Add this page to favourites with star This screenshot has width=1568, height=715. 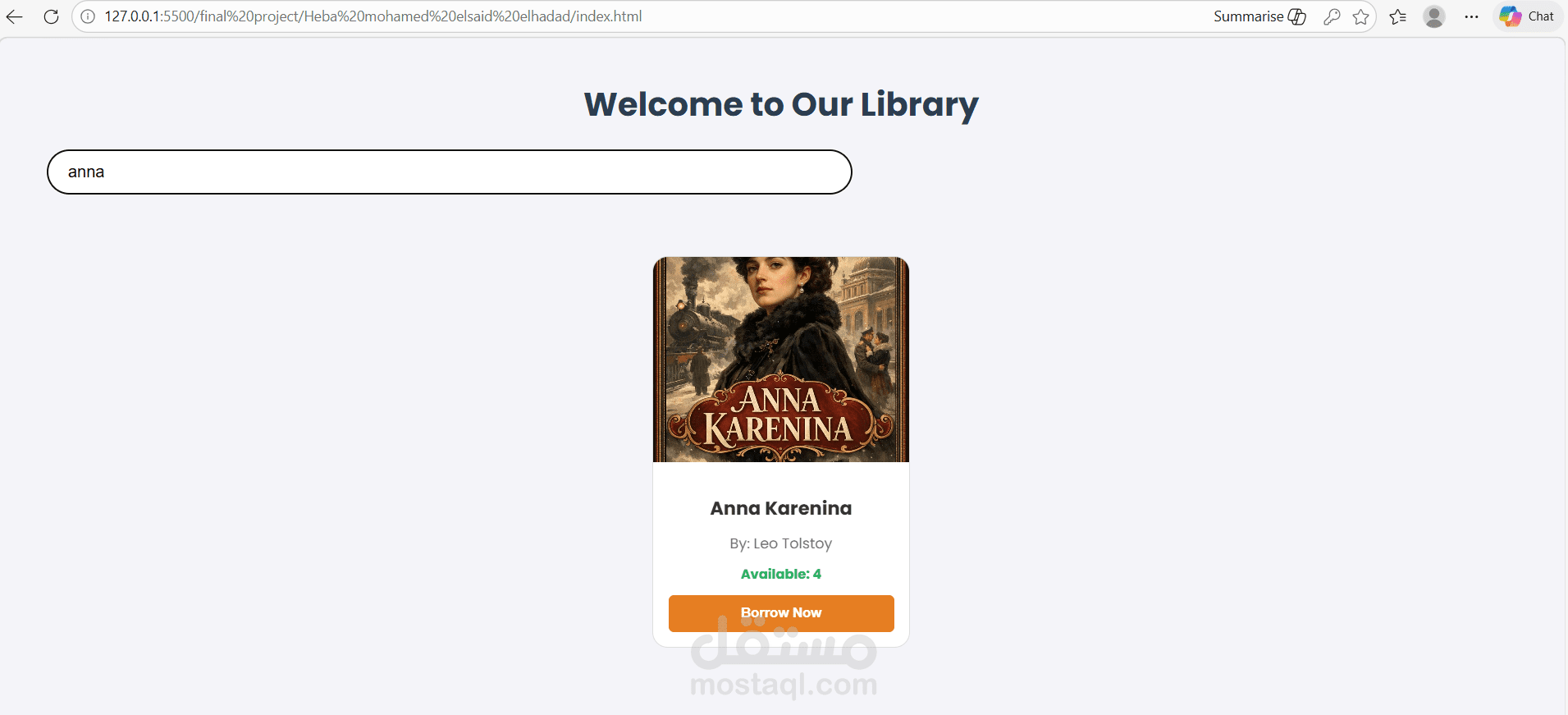pyautogui.click(x=1361, y=16)
